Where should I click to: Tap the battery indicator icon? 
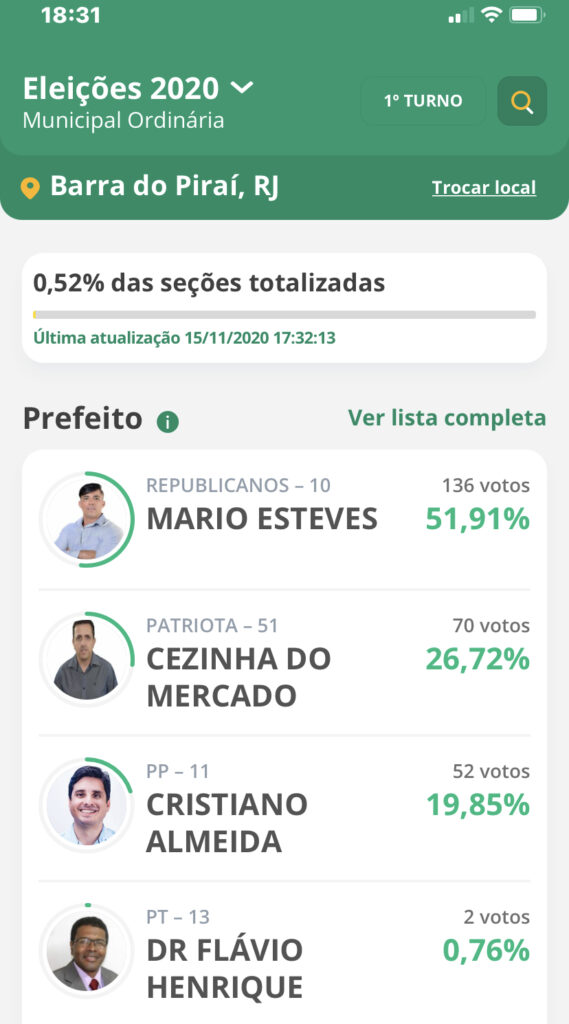527,15
